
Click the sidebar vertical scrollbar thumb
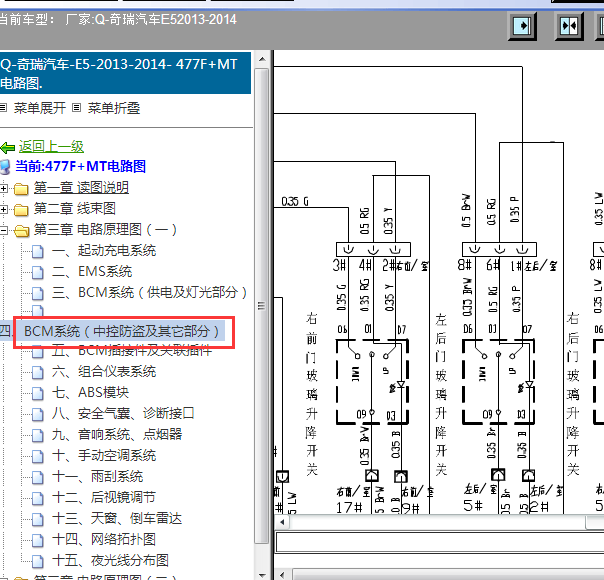(262, 306)
